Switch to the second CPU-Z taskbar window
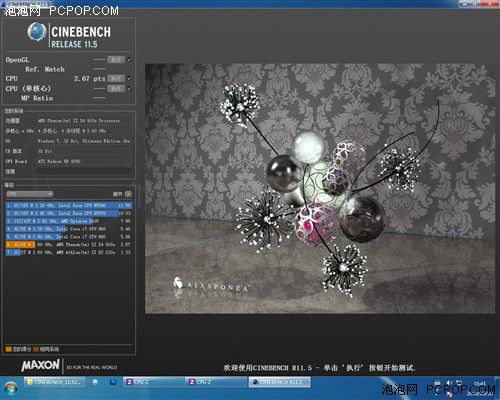Screen dimensions: 500x400 point(216,382)
